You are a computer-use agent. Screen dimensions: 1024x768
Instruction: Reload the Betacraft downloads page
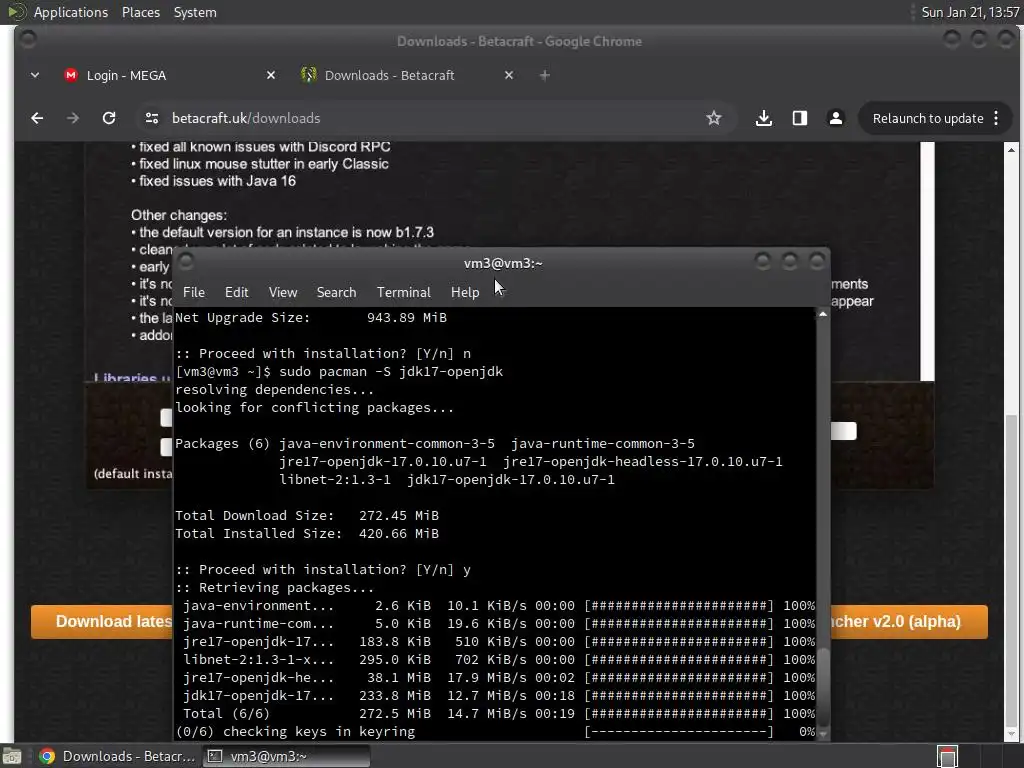pyautogui.click(x=109, y=118)
